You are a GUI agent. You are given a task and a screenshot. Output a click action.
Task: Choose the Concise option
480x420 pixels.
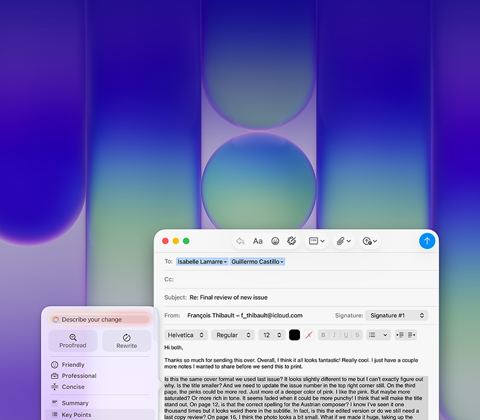(68, 387)
